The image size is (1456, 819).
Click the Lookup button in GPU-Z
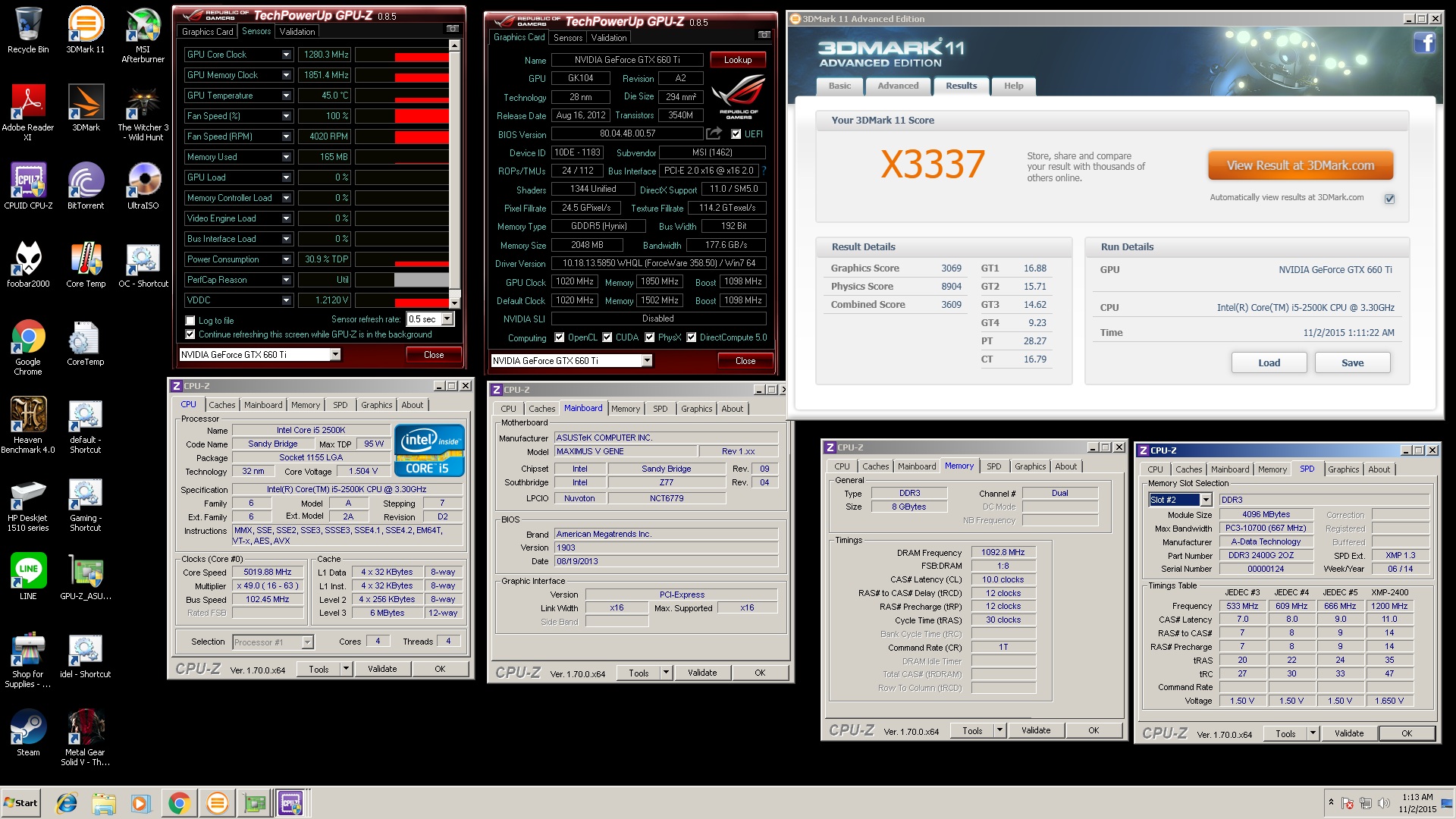click(x=738, y=60)
